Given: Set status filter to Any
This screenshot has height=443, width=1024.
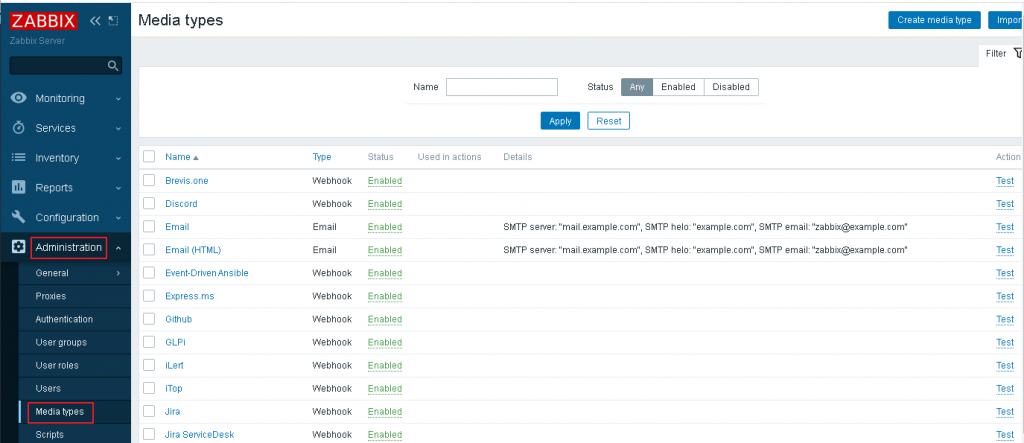Looking at the screenshot, I should [637, 87].
